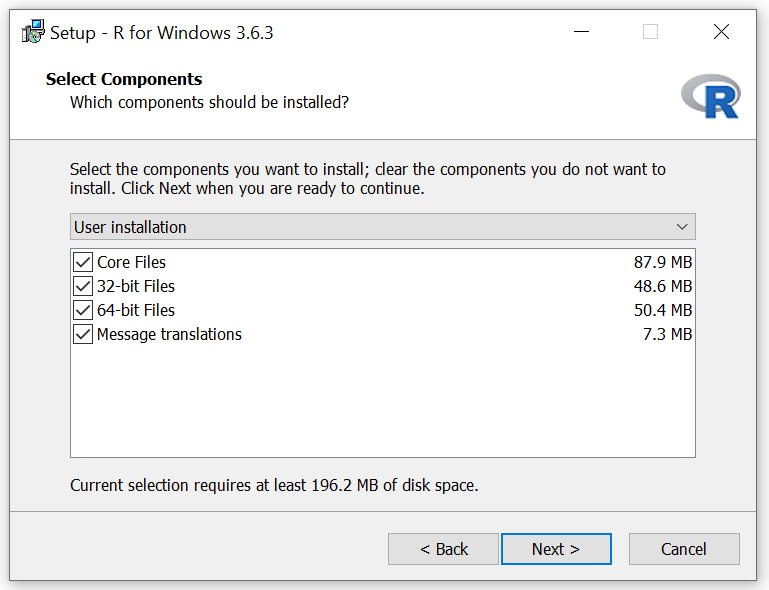Open the User installation combo box
769x590 pixels.
pos(383,227)
